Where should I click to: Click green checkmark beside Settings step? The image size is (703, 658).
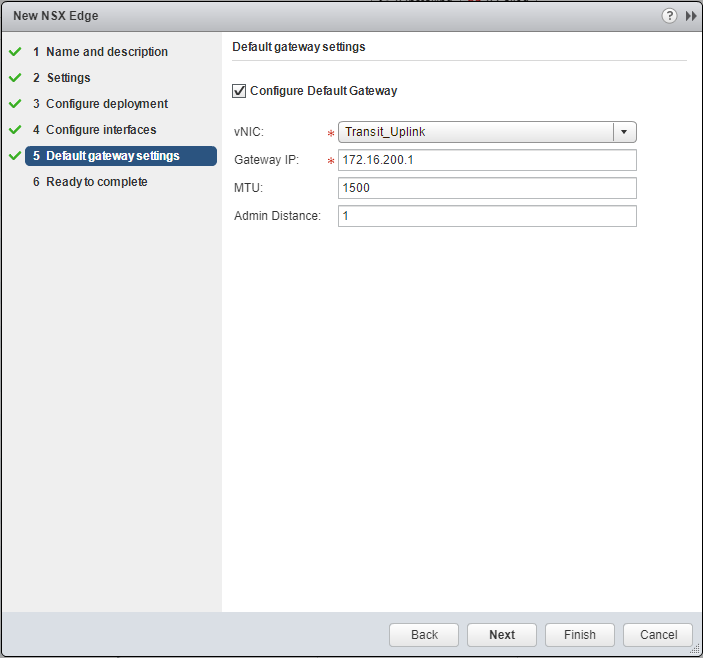pos(15,78)
